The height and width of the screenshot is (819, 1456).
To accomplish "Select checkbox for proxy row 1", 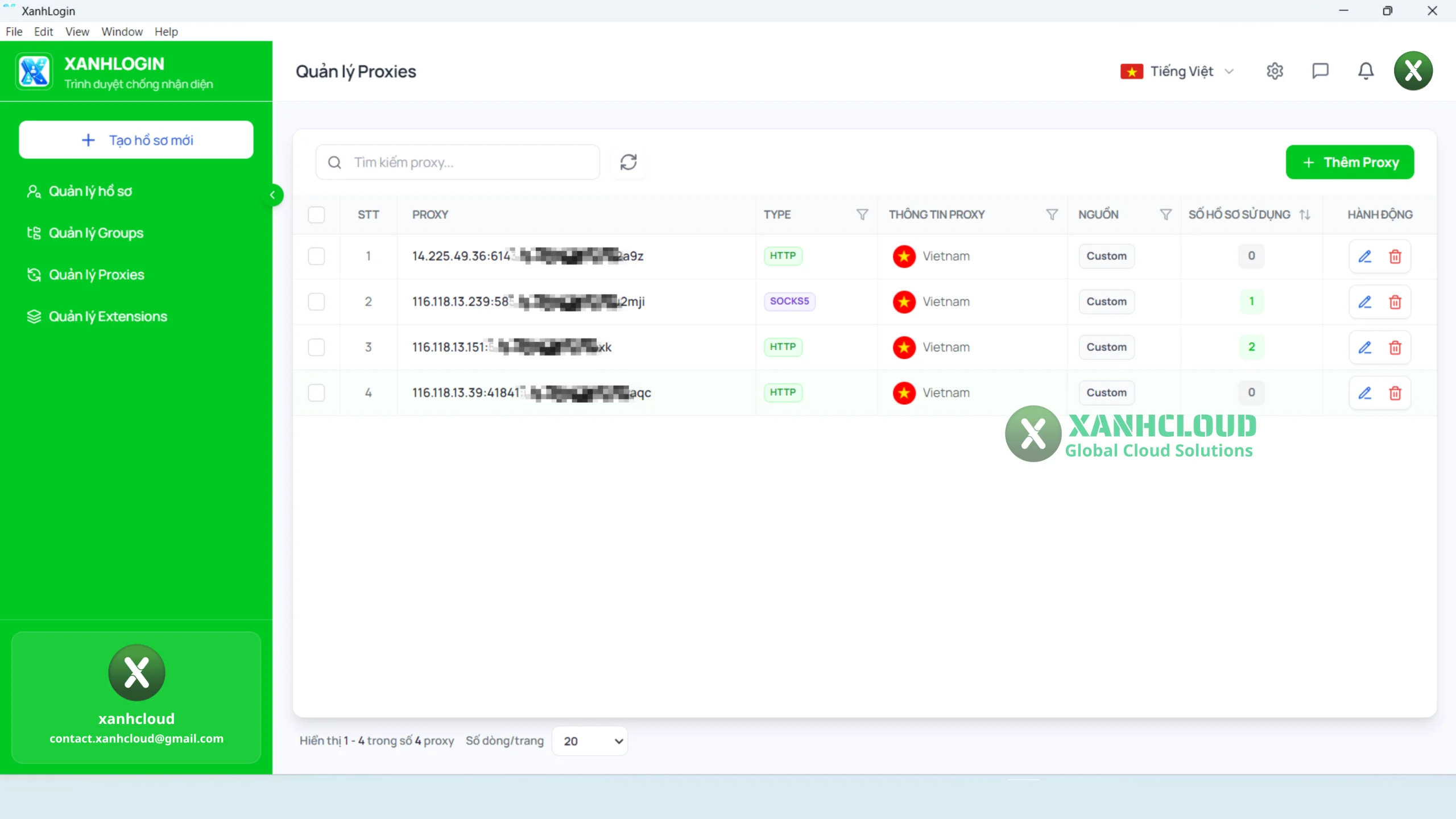I will point(316,256).
